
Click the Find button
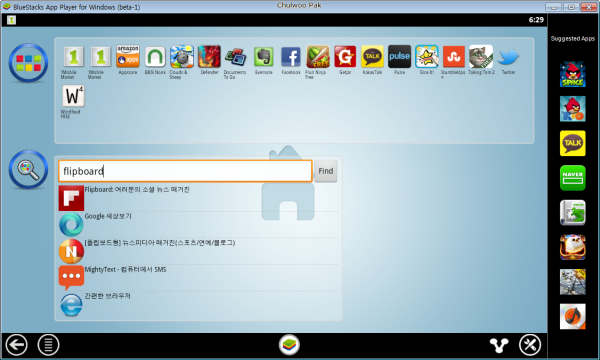click(326, 171)
